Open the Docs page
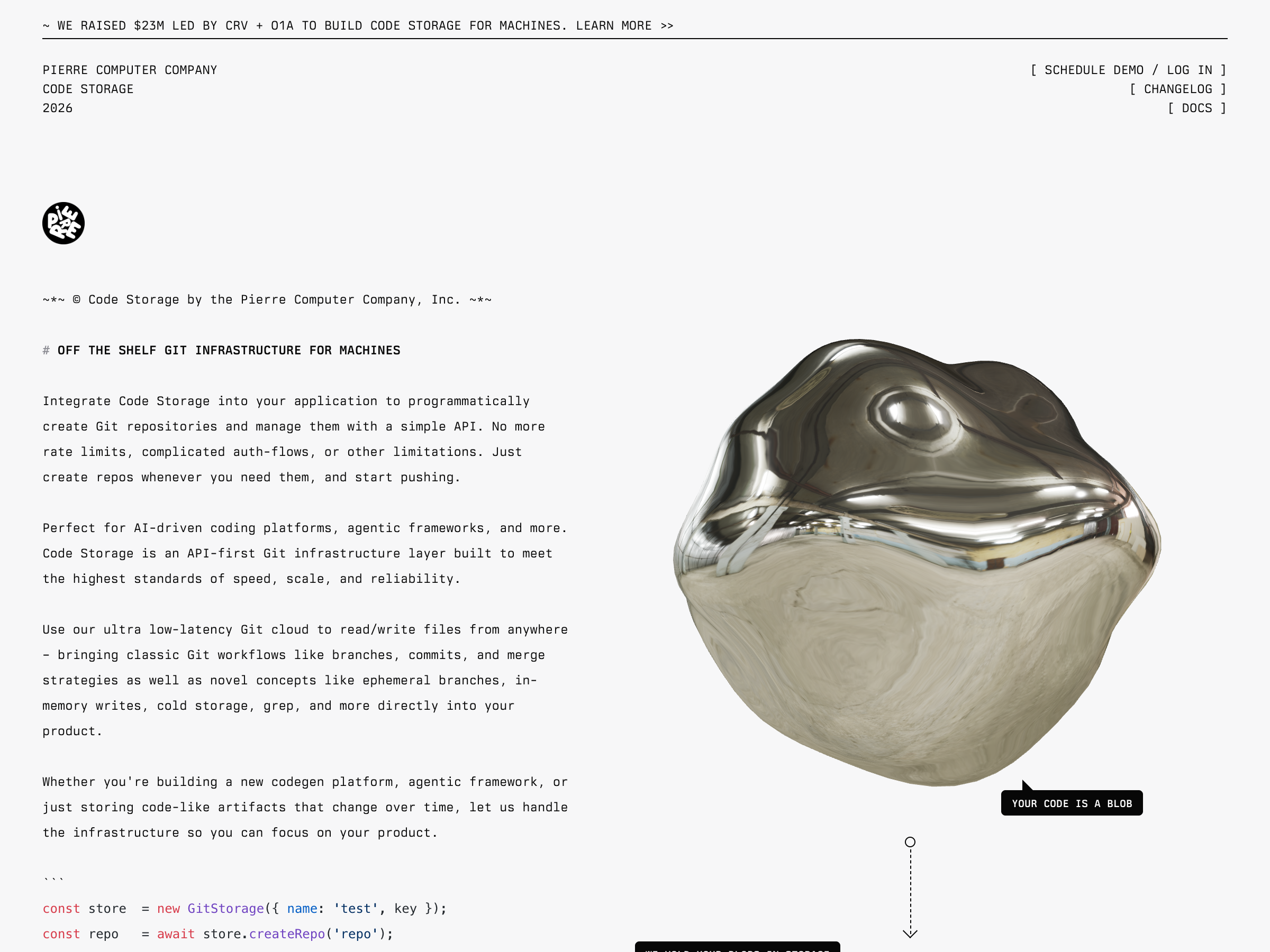 pyautogui.click(x=1196, y=108)
